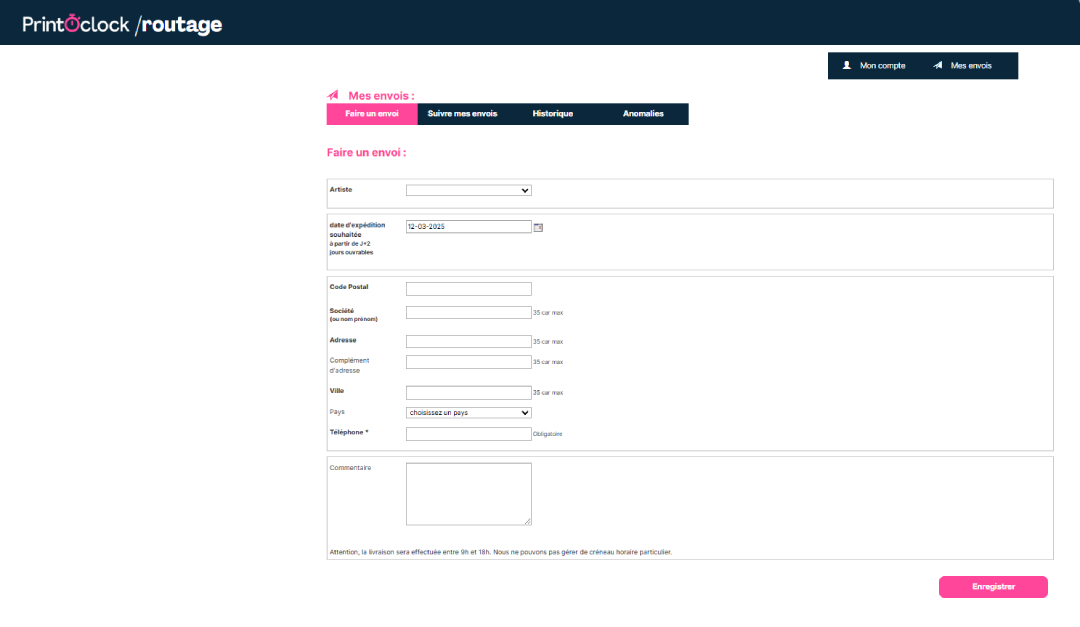This screenshot has height=627, width=1080.
Task: Open the Artiste dropdown
Action: [x=468, y=190]
